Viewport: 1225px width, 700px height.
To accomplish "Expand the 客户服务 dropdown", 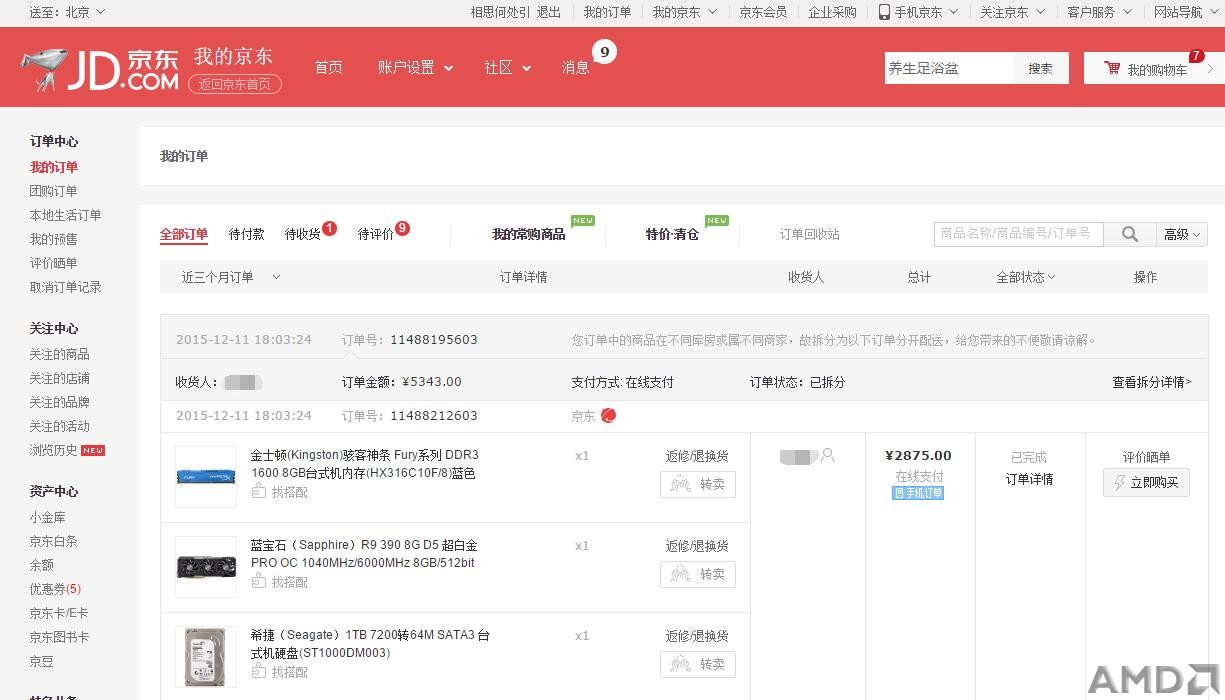I will (1099, 12).
